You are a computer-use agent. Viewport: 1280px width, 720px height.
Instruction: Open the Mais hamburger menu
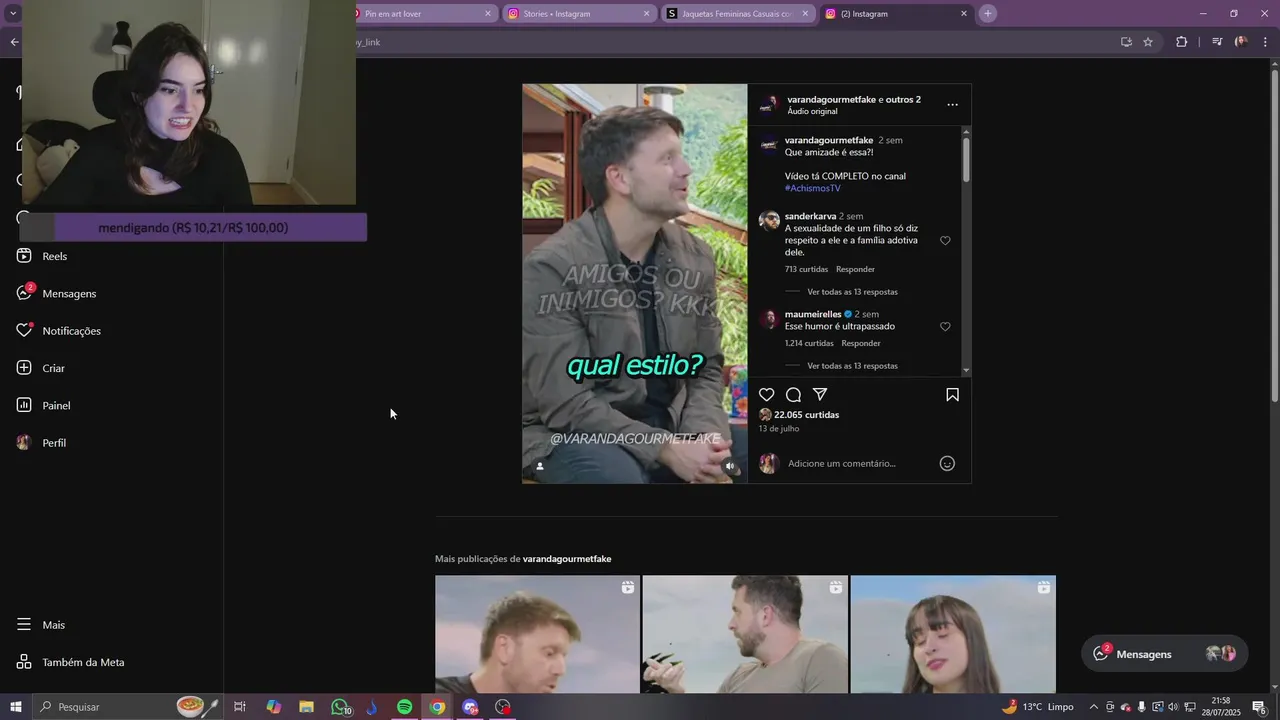(x=24, y=625)
